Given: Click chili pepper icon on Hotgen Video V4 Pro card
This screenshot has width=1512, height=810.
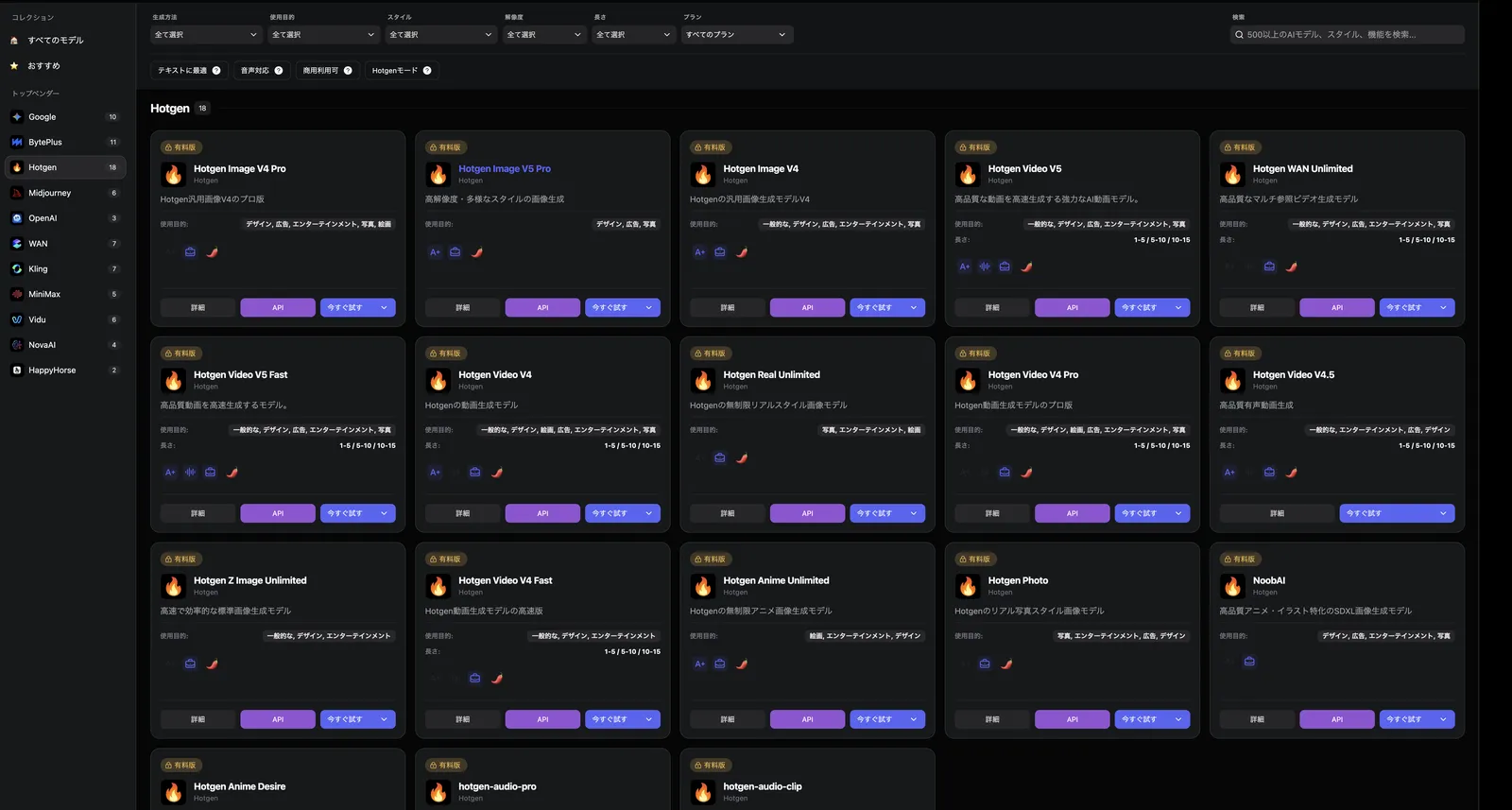Looking at the screenshot, I should pyautogui.click(x=1026, y=473).
